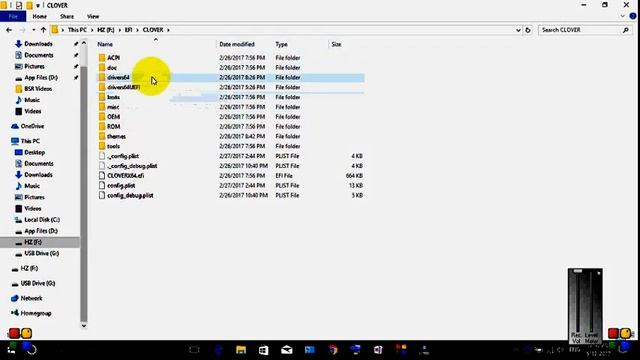
Task: Expand the chevron after CLOVER in path
Action: pyautogui.click(x=168, y=30)
